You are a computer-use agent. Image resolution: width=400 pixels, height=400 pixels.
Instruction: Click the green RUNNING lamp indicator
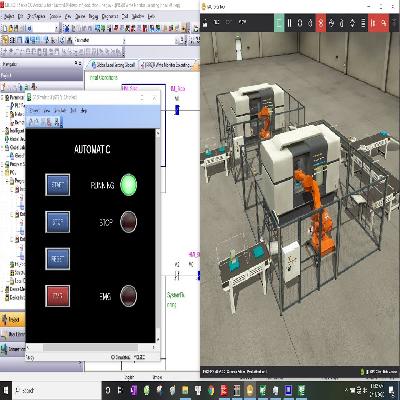128,185
